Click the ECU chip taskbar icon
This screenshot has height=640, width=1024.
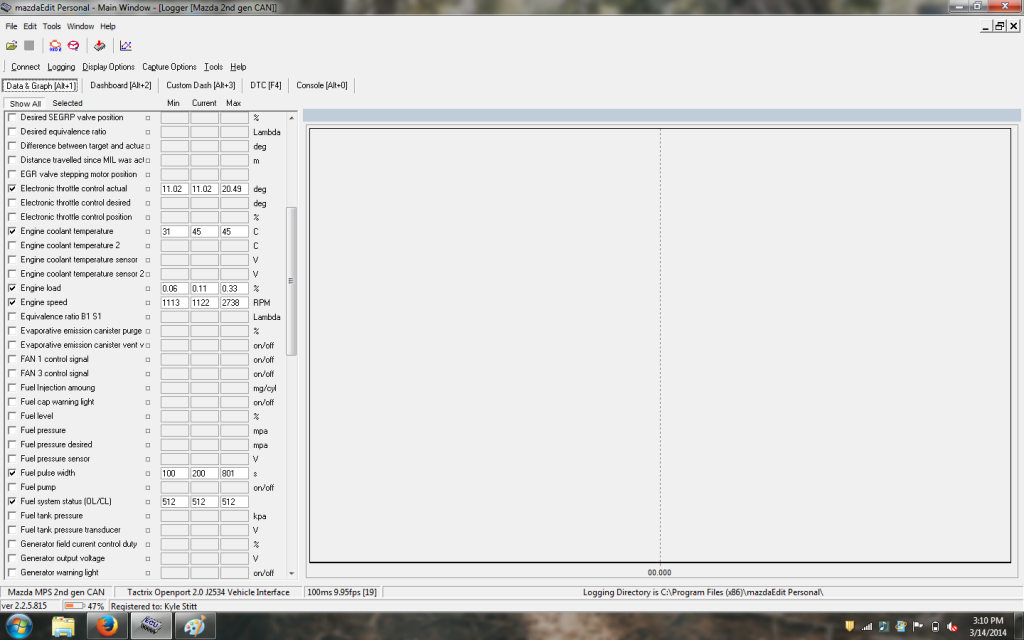pos(152,626)
